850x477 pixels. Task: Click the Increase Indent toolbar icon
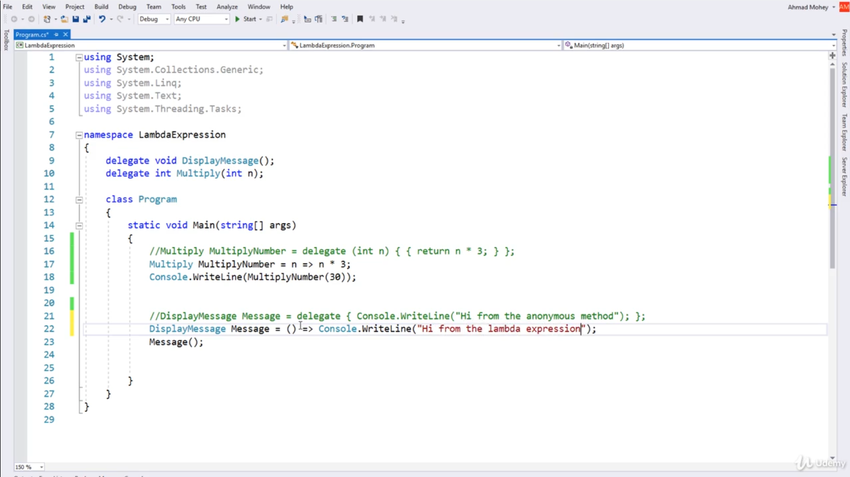[x=319, y=19]
